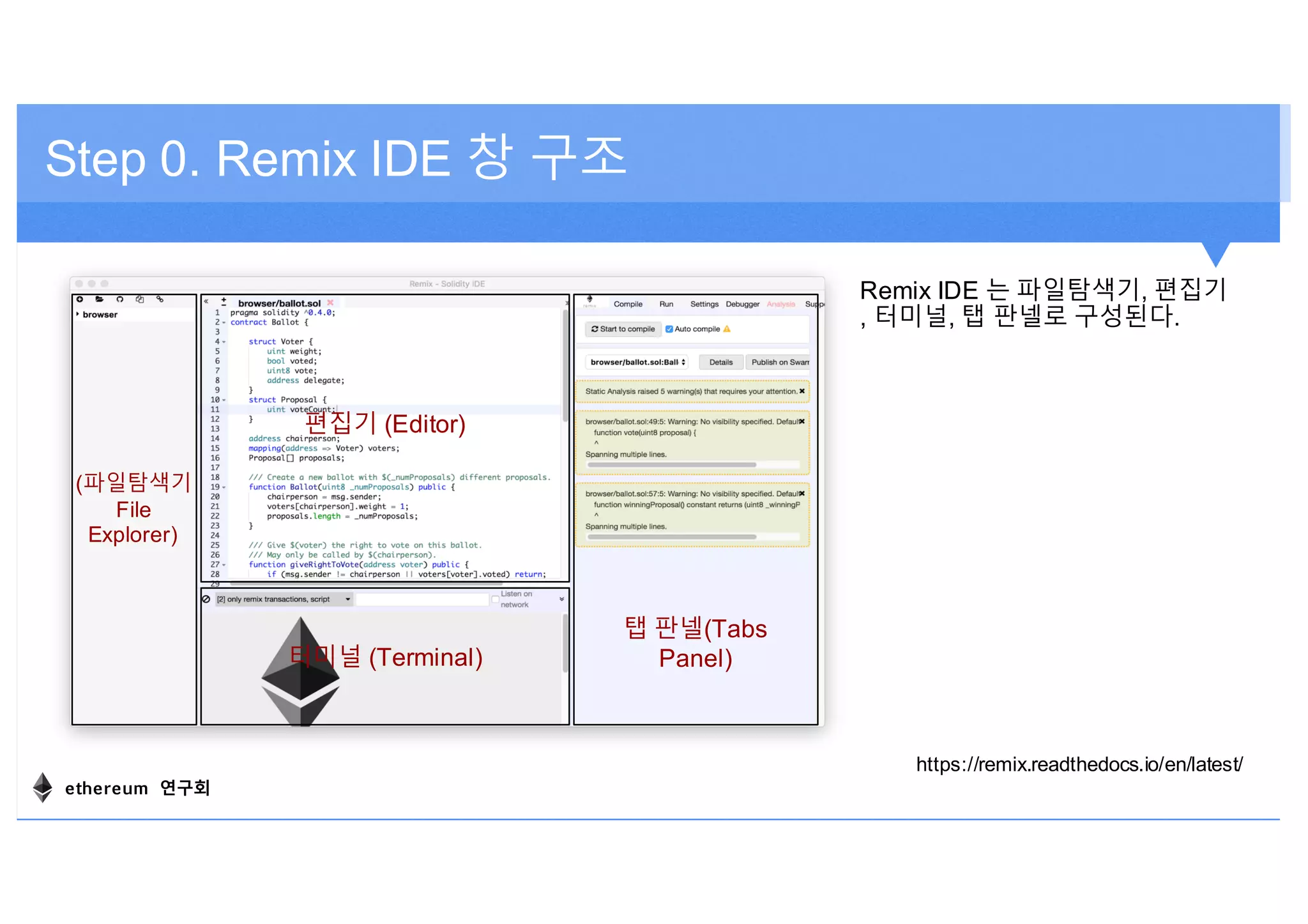Select the browser/ballot.sol editor tab
This screenshot has height=924, width=1308.
(x=280, y=303)
